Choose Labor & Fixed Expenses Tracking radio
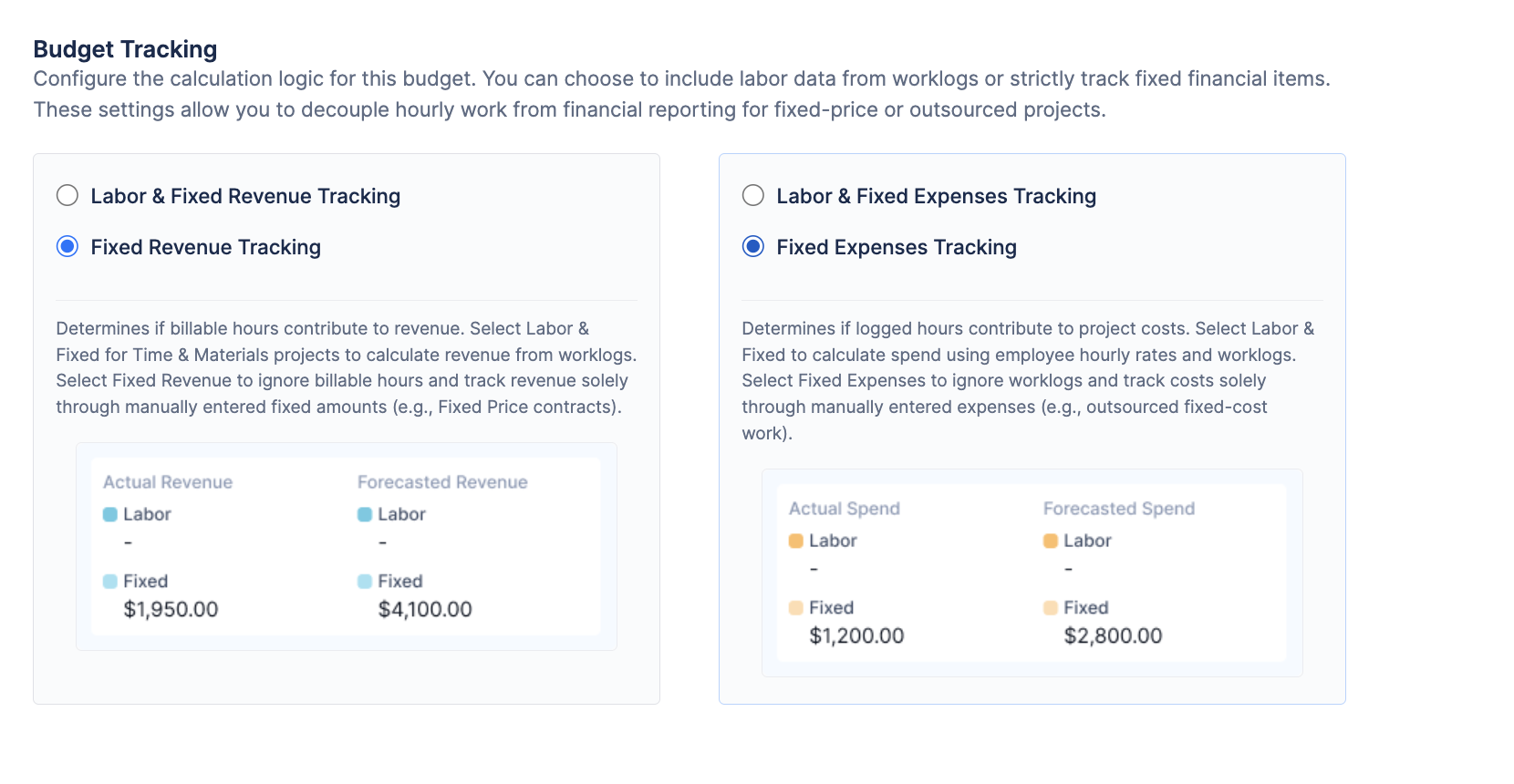1514x784 pixels. click(x=753, y=196)
